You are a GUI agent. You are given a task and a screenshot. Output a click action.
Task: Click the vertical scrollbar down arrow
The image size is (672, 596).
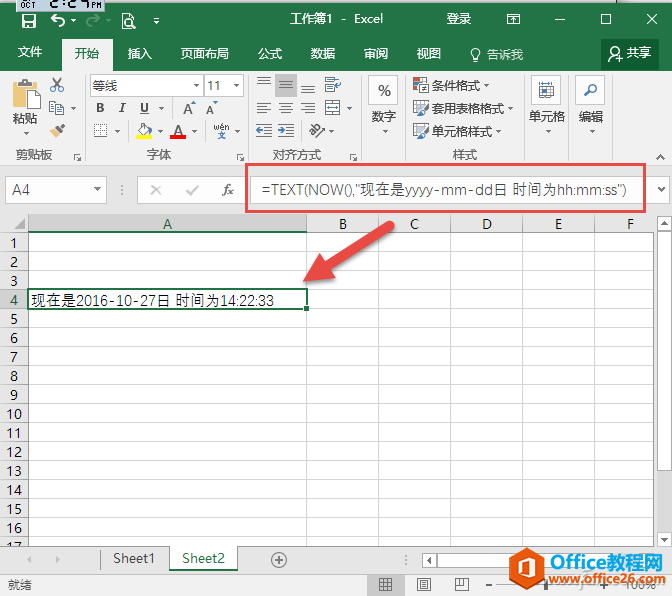pyautogui.click(x=664, y=539)
